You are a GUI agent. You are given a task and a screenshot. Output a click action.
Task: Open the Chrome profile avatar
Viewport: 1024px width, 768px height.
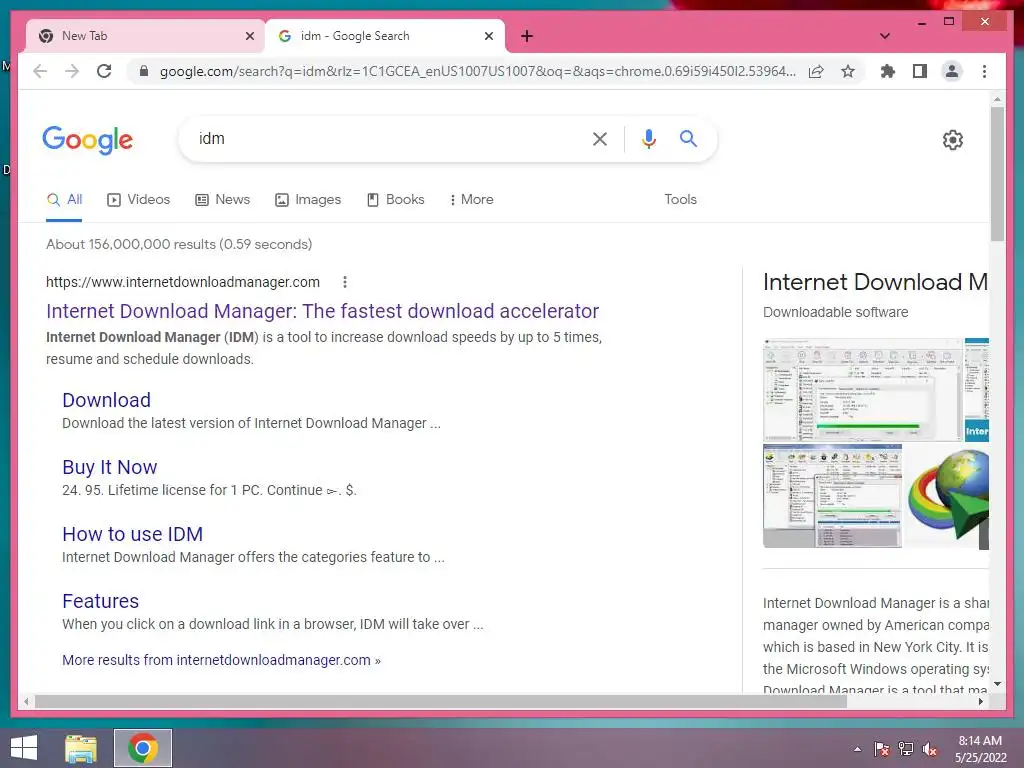click(952, 71)
